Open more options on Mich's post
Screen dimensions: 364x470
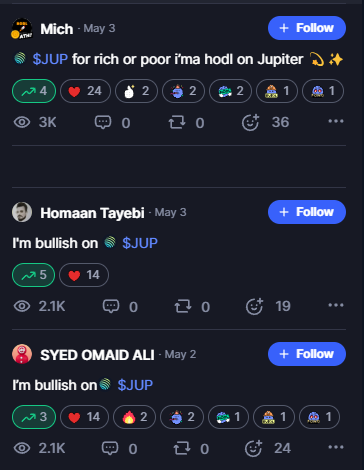(x=336, y=121)
